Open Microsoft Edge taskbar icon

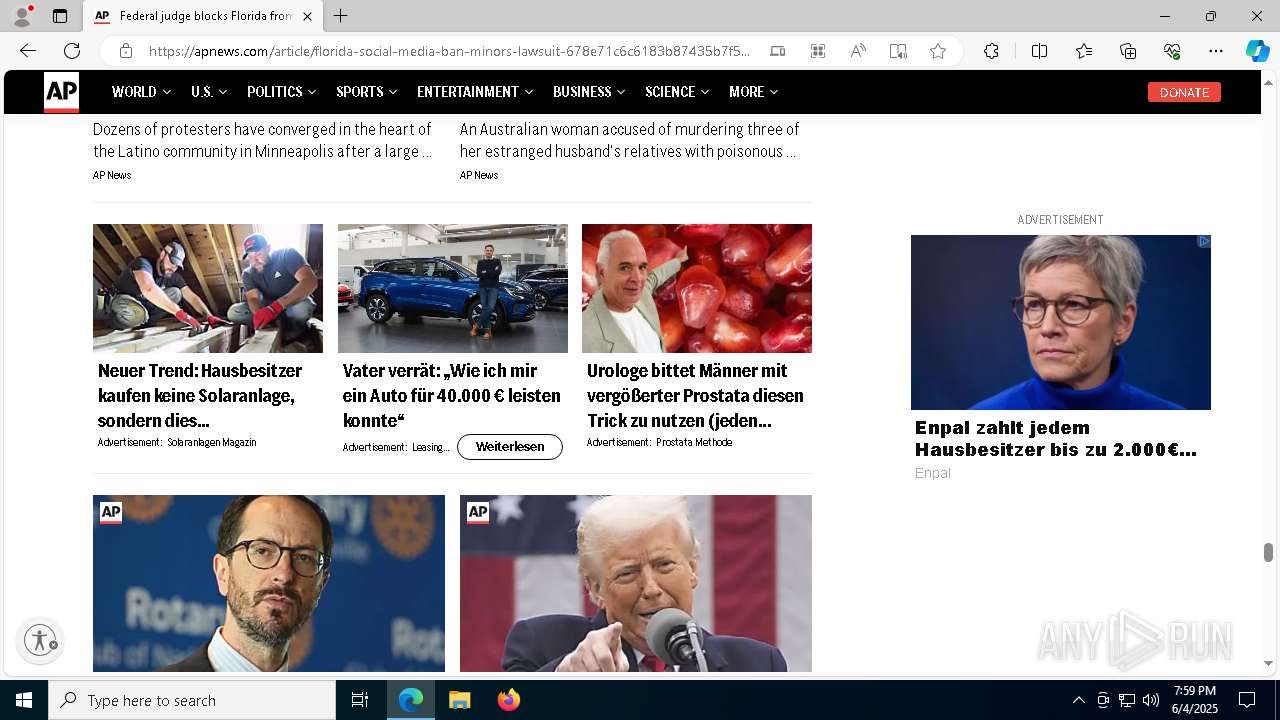click(x=411, y=700)
